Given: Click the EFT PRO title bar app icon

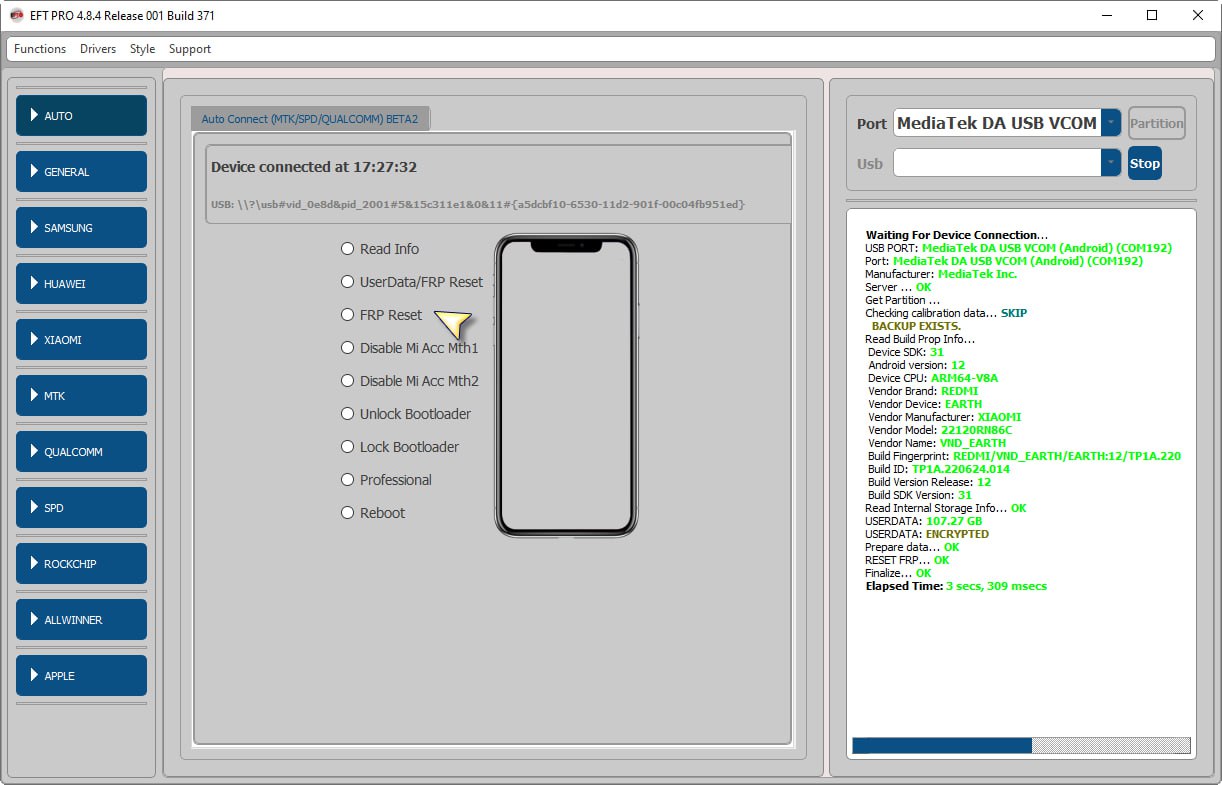Looking at the screenshot, I should pyautogui.click(x=17, y=16).
